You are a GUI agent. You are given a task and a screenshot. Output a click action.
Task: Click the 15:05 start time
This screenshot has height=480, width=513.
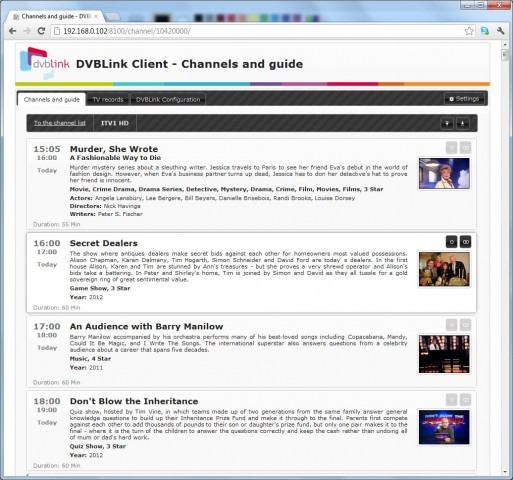tap(47, 149)
